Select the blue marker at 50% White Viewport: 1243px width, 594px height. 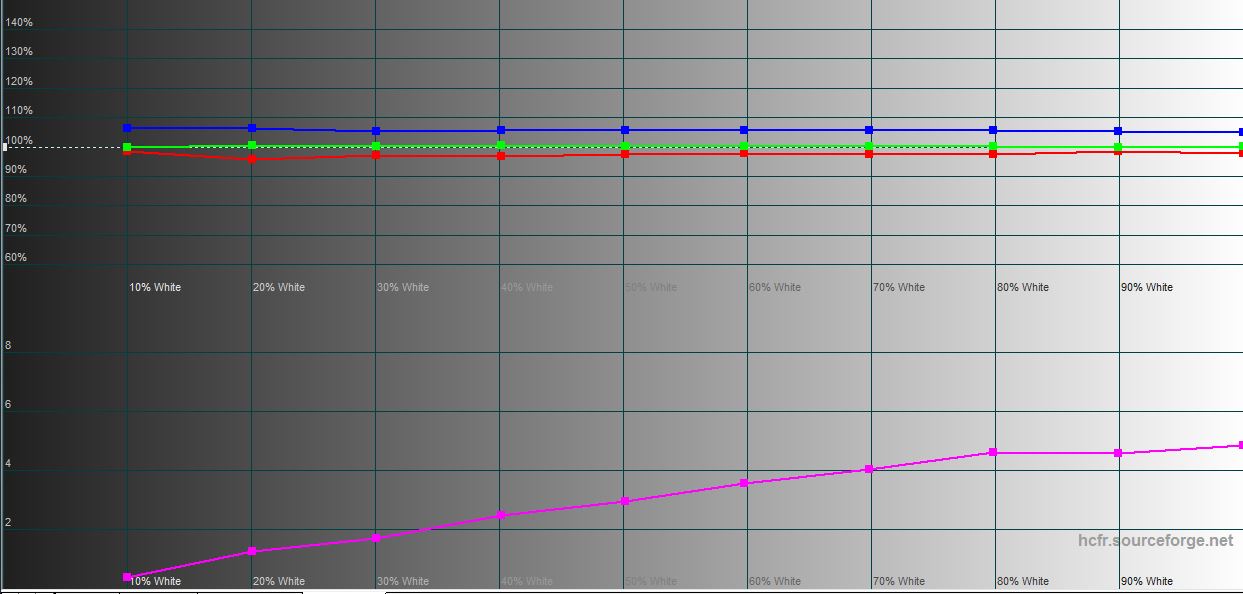click(625, 130)
